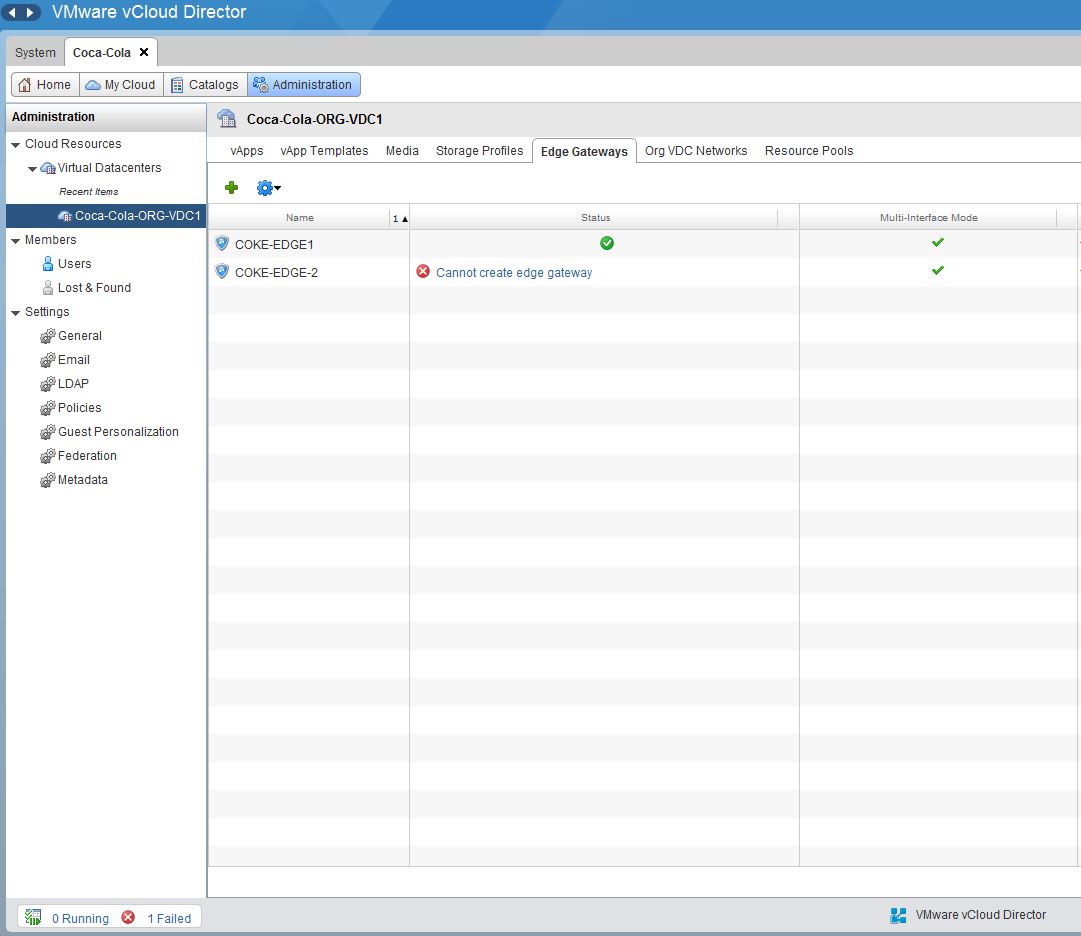Click the Email gear icon
Screen dimensions: 1081x936
point(48,360)
